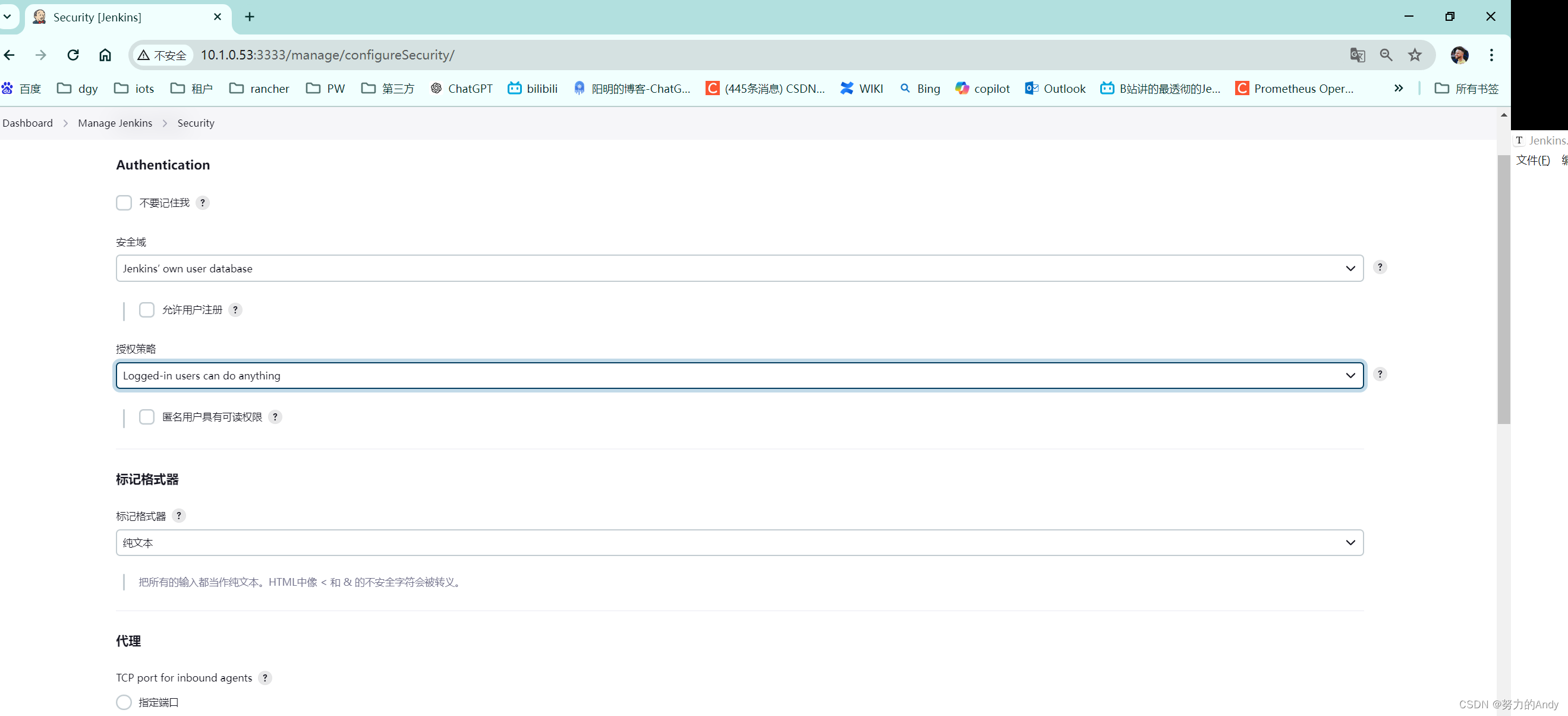Viewport: 1568px width, 716px height.
Task: Open the 租户 bookmark folder
Action: (192, 89)
